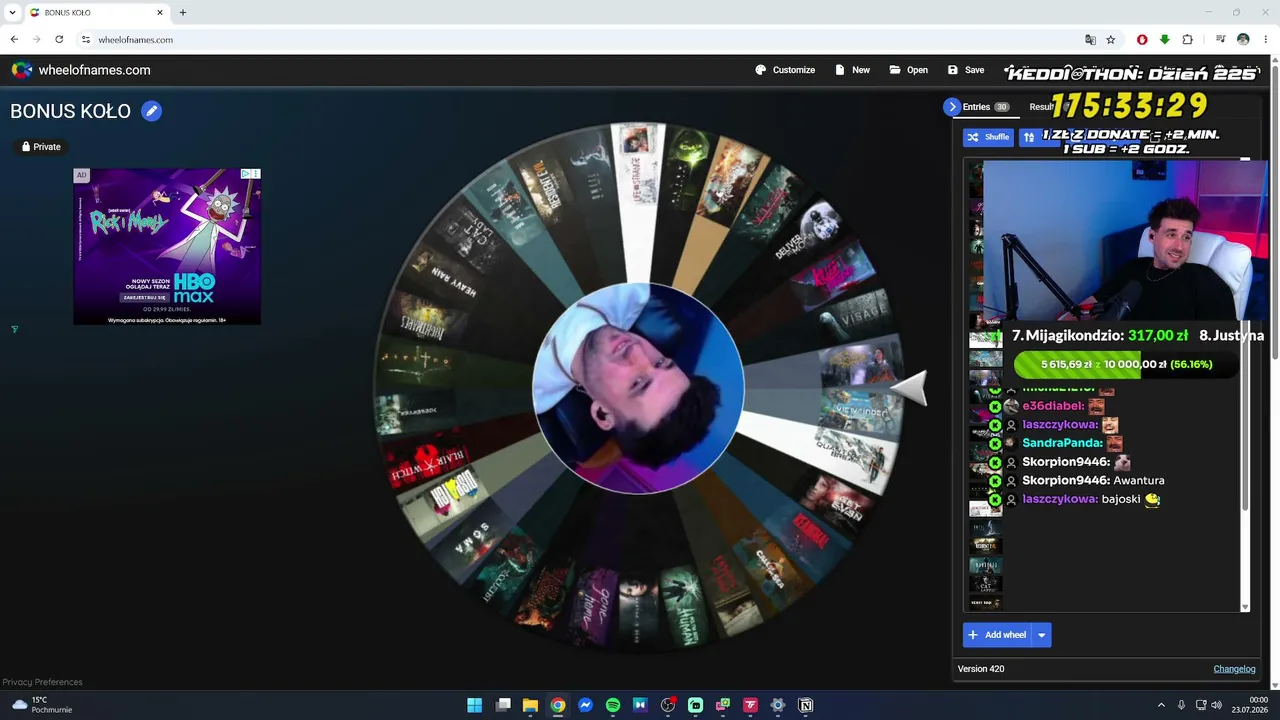Open the green download arrow extension
The image size is (1280, 720).
click(1164, 40)
